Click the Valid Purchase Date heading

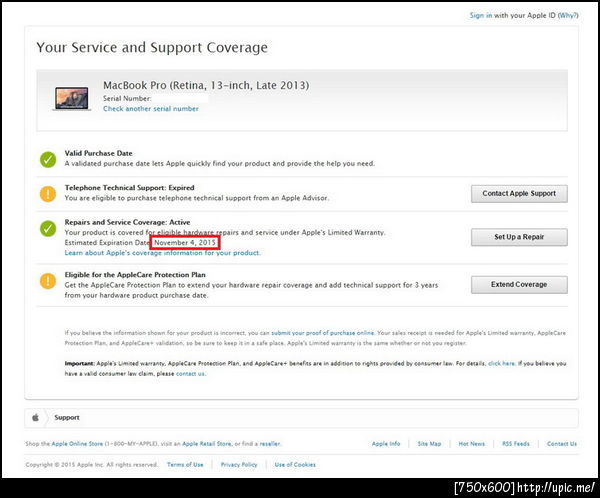coord(98,153)
